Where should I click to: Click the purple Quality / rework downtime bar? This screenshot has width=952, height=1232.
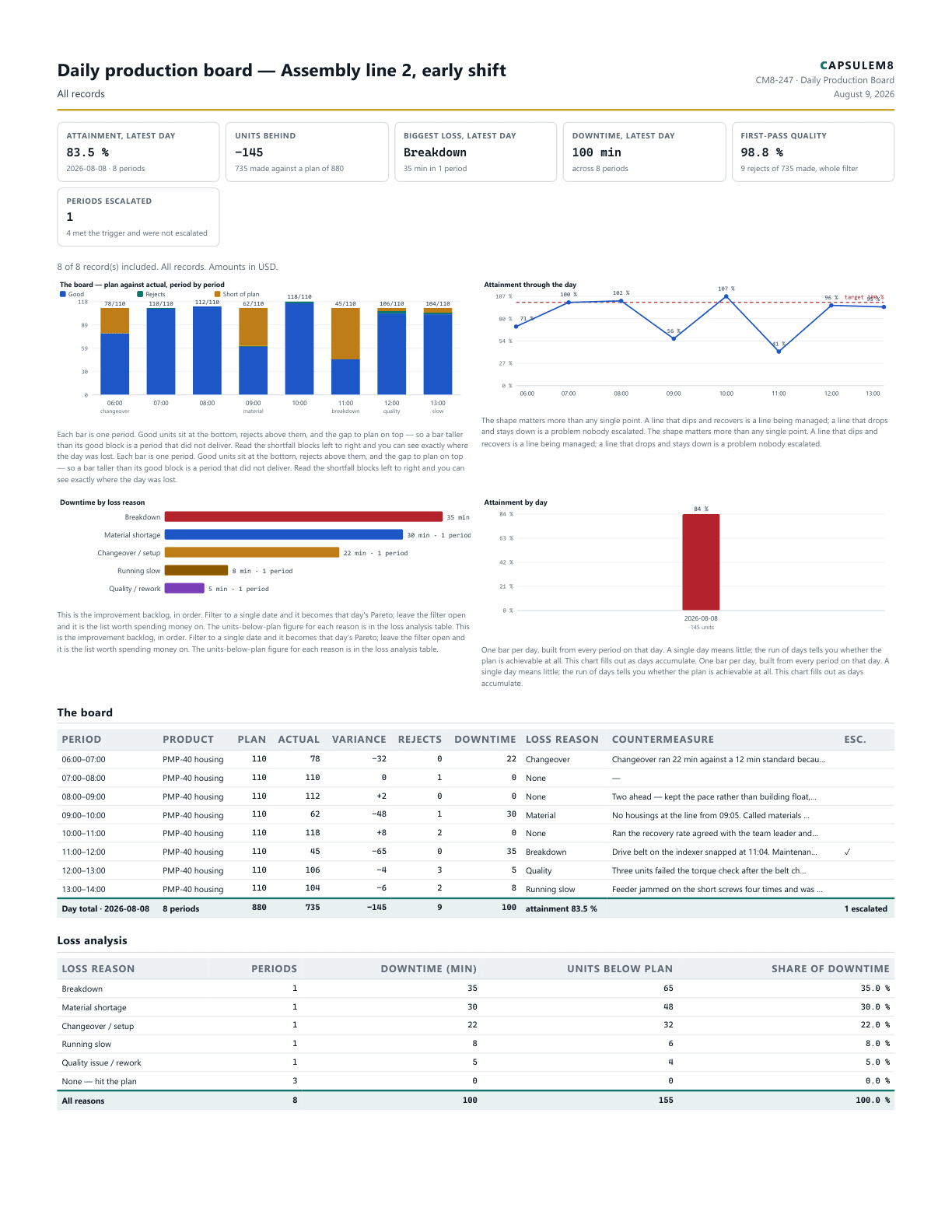pos(184,589)
